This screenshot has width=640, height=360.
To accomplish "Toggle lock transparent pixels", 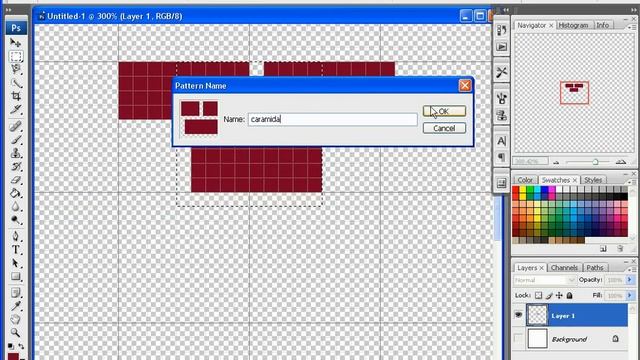I will pyautogui.click(x=538, y=295).
